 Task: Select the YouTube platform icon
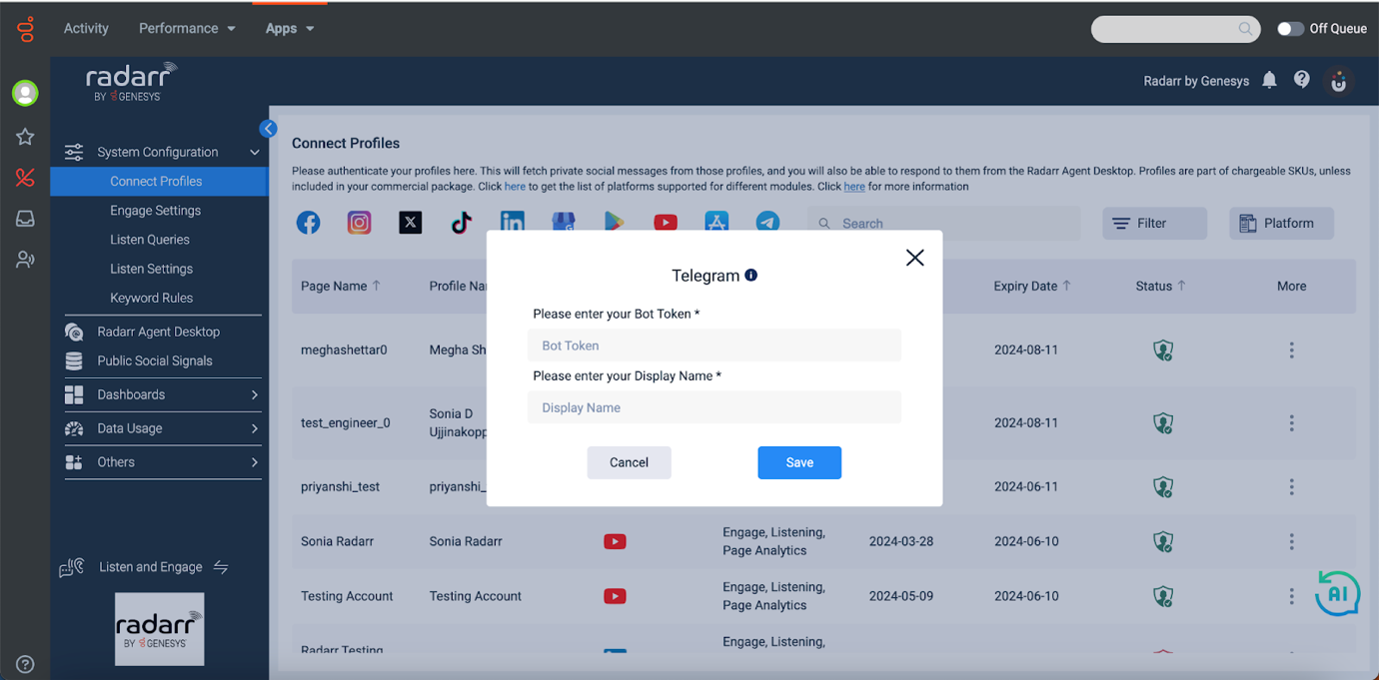click(665, 222)
